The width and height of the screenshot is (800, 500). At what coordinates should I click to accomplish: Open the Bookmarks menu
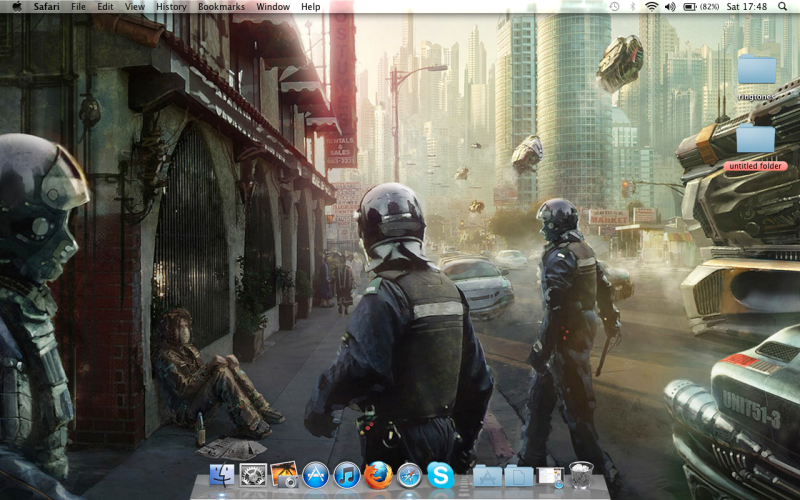pyautogui.click(x=221, y=7)
